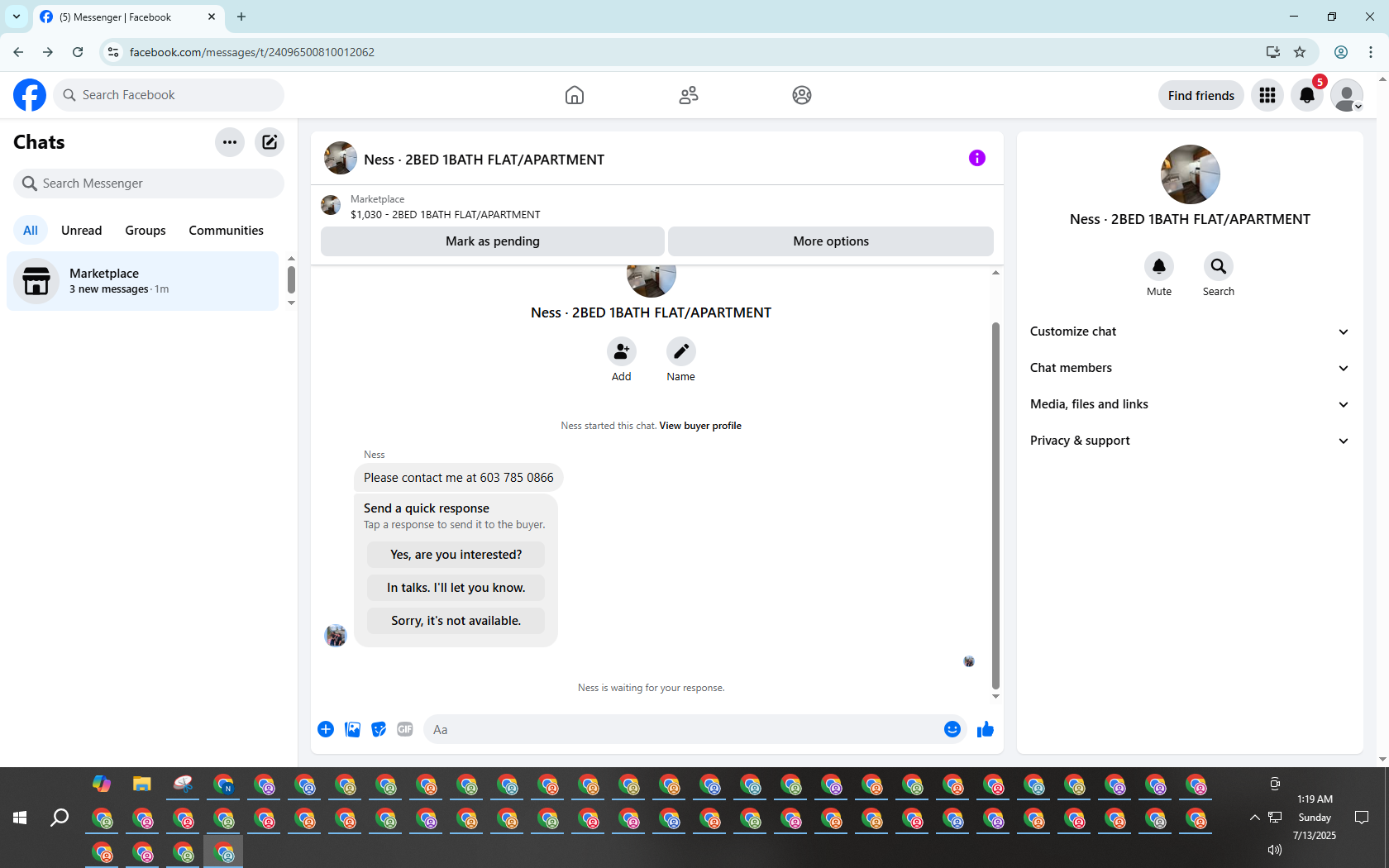Open more actions plus icon in composer
1389x868 pixels.
326,729
